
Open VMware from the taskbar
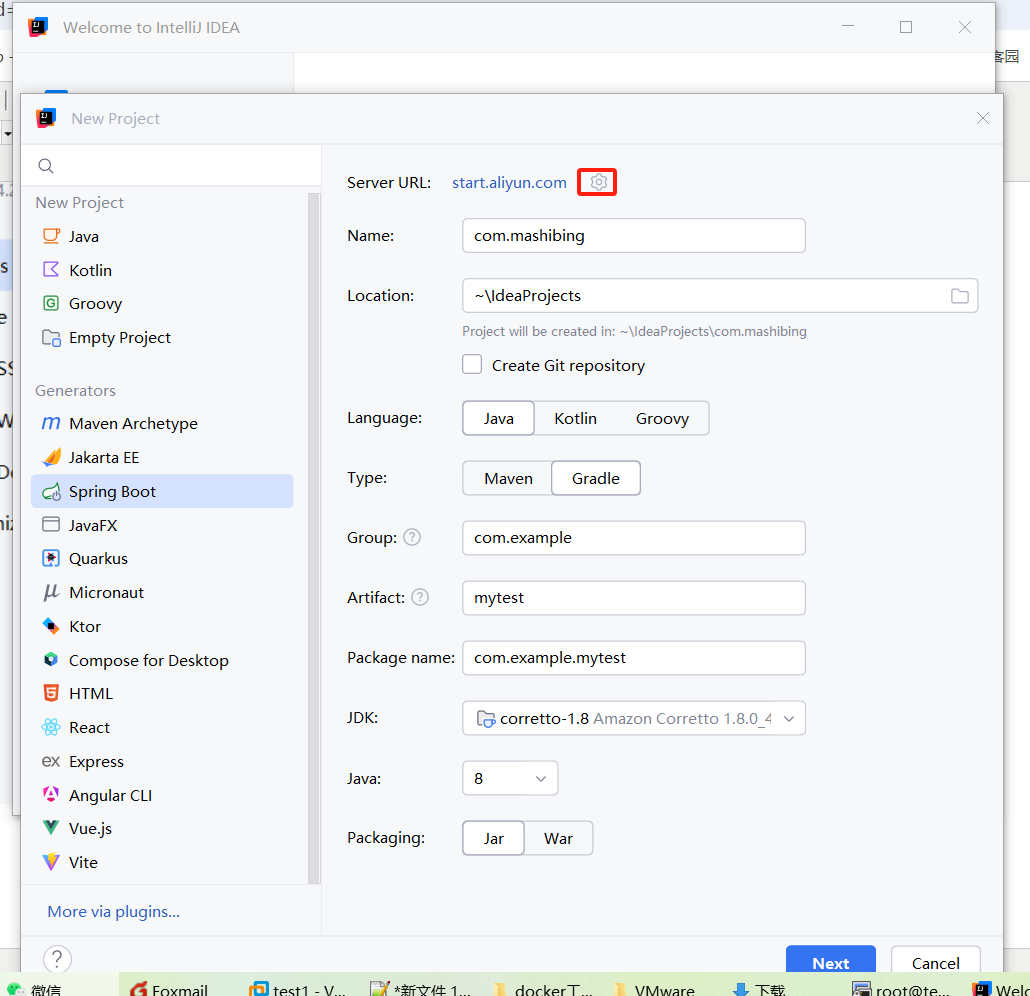[654, 989]
